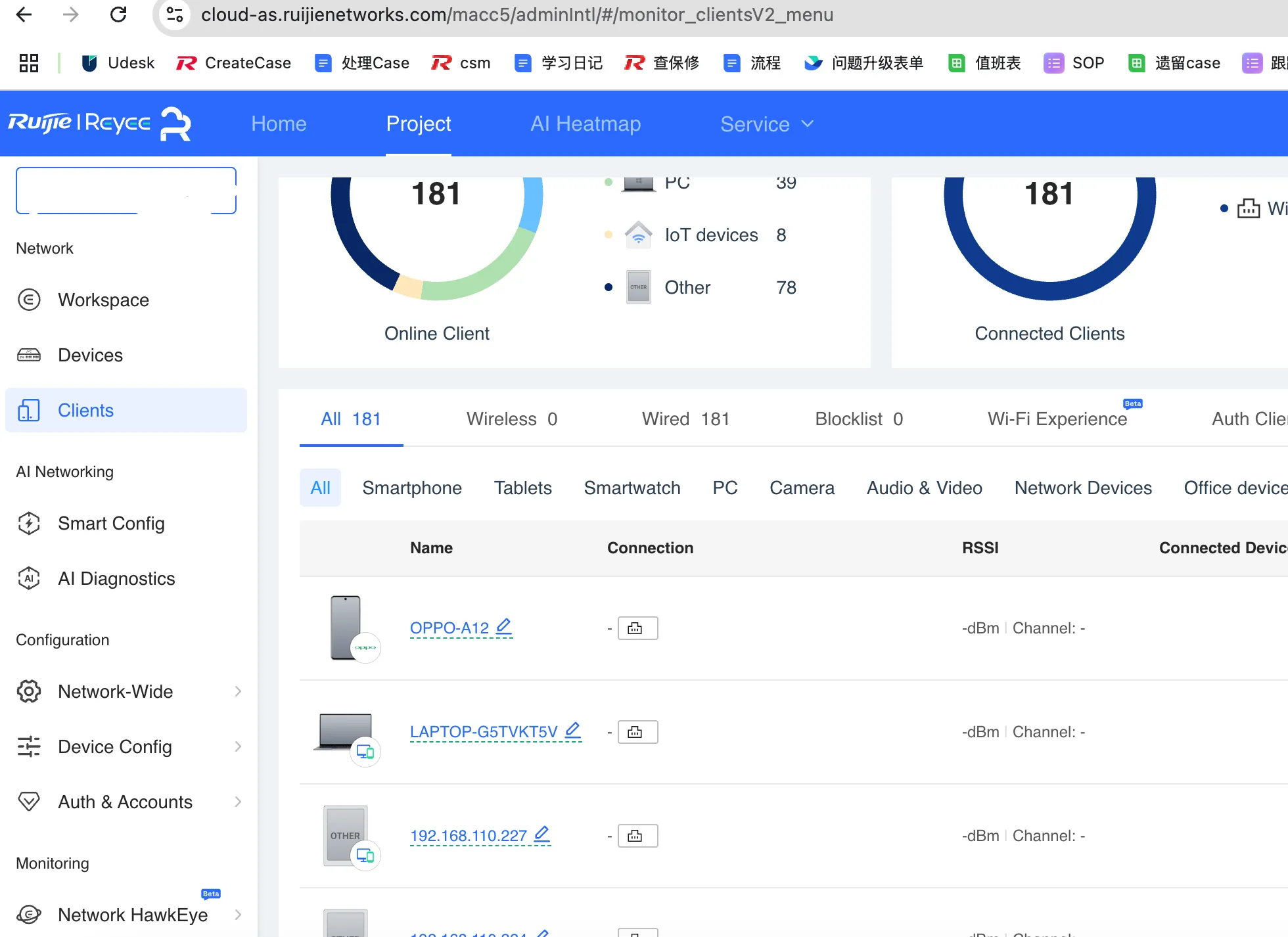Viewport: 1288px width, 937px height.
Task: Click the network search input field
Action: pos(125,191)
